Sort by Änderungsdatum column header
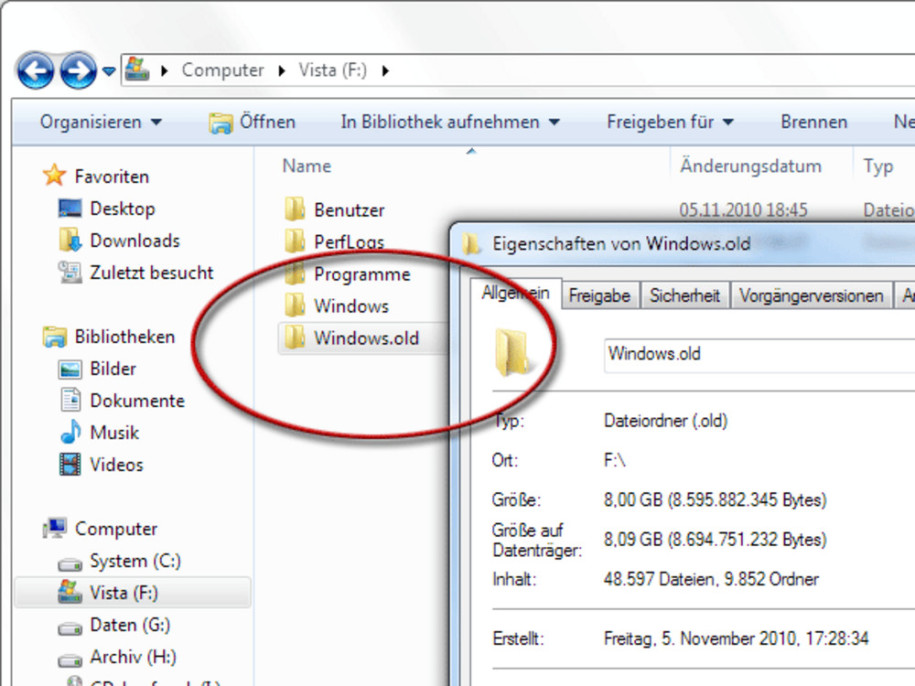 (x=750, y=166)
